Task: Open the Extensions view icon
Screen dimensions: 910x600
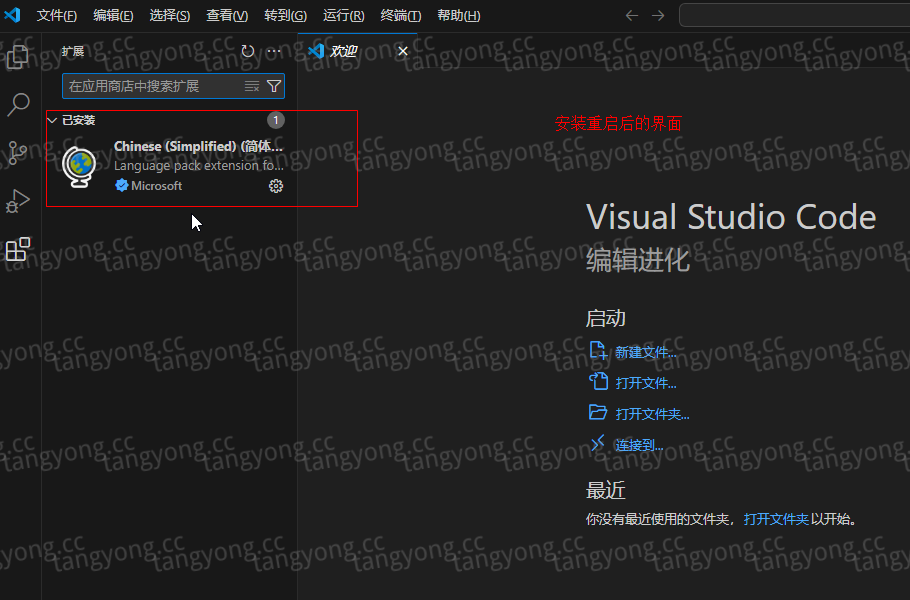Action: point(17,250)
